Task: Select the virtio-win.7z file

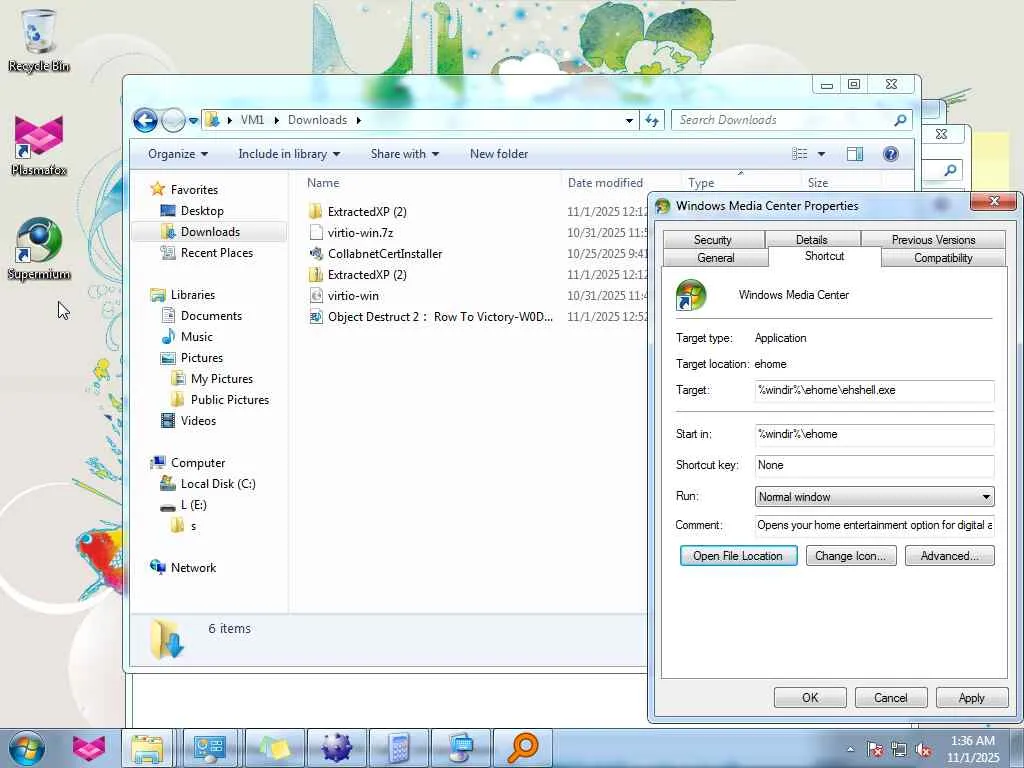Action: click(x=360, y=233)
